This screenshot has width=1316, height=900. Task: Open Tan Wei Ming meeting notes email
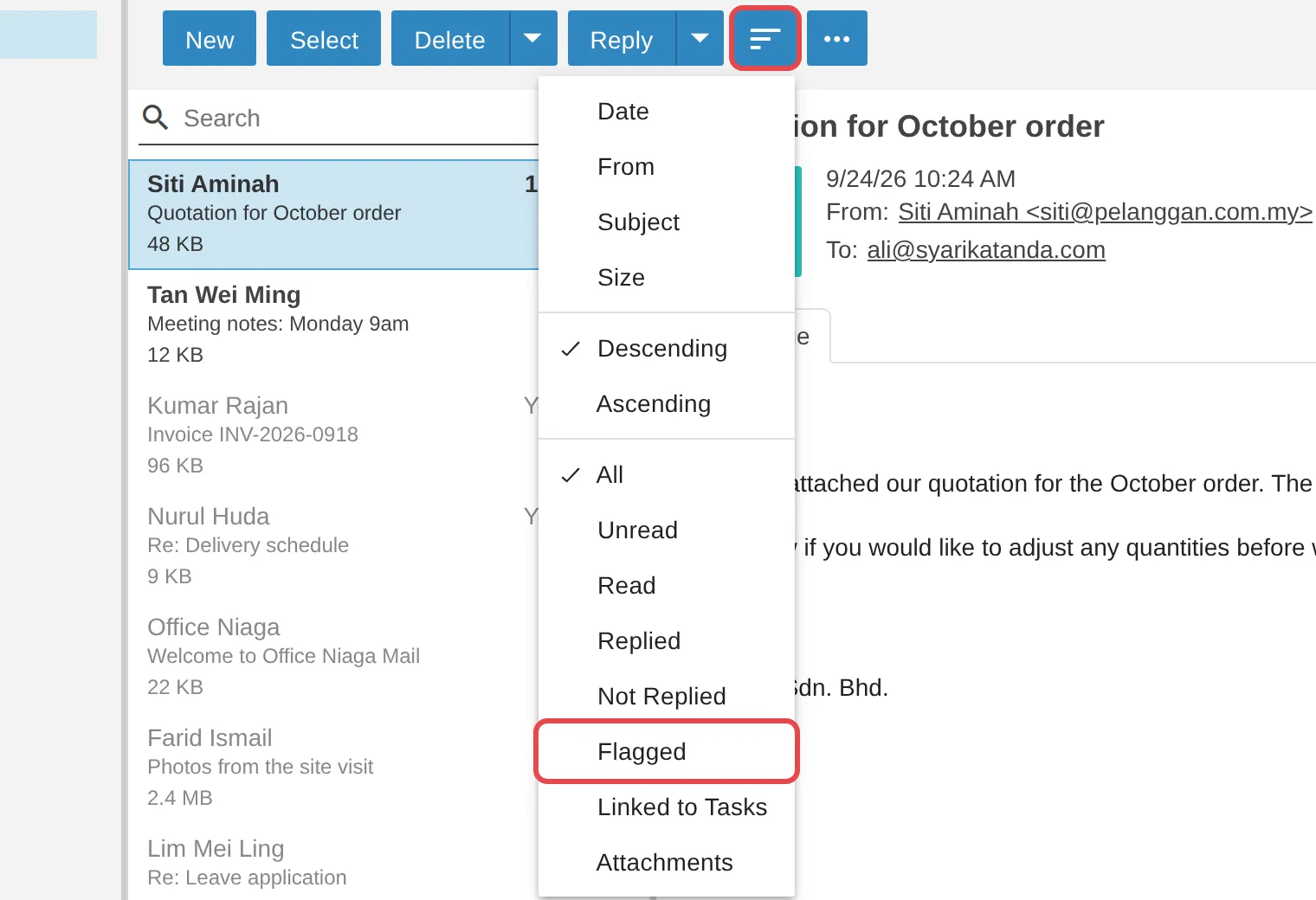click(x=334, y=325)
